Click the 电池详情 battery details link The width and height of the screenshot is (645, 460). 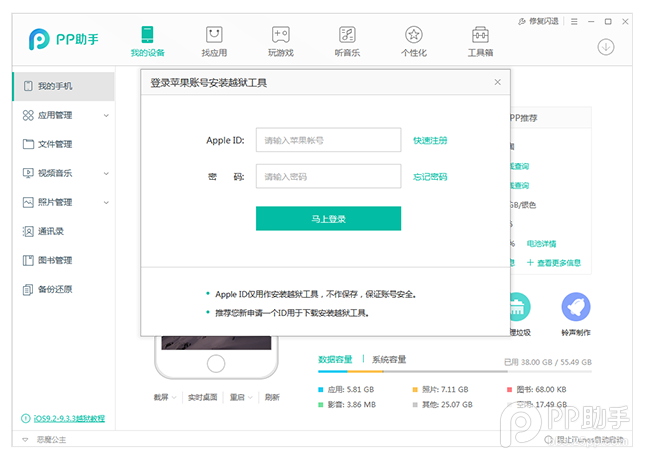click(x=541, y=244)
